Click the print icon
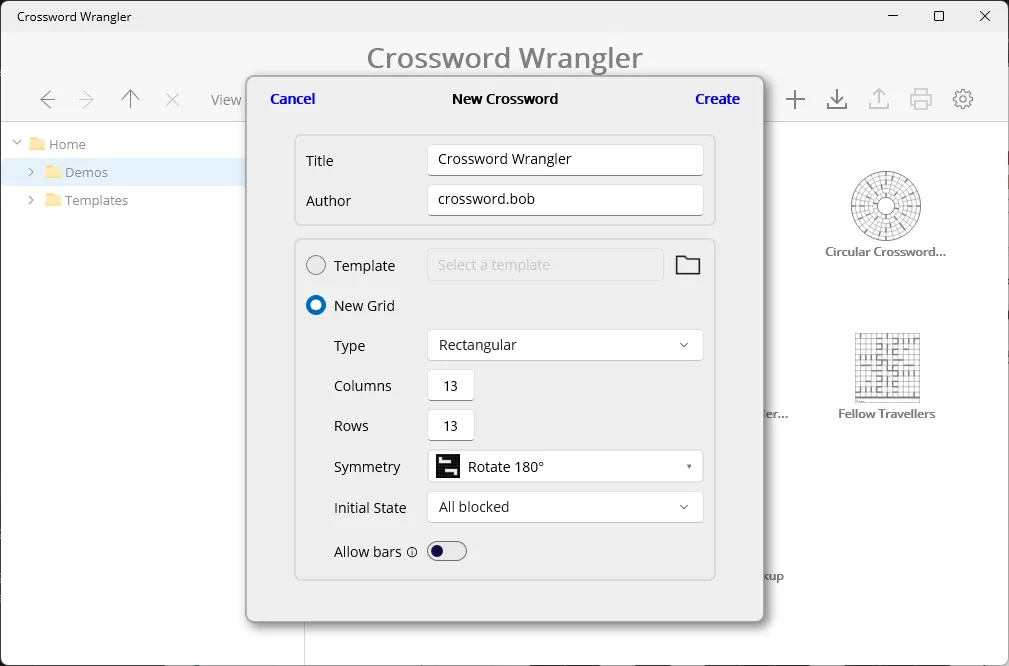The image size is (1009, 666). pos(921,99)
